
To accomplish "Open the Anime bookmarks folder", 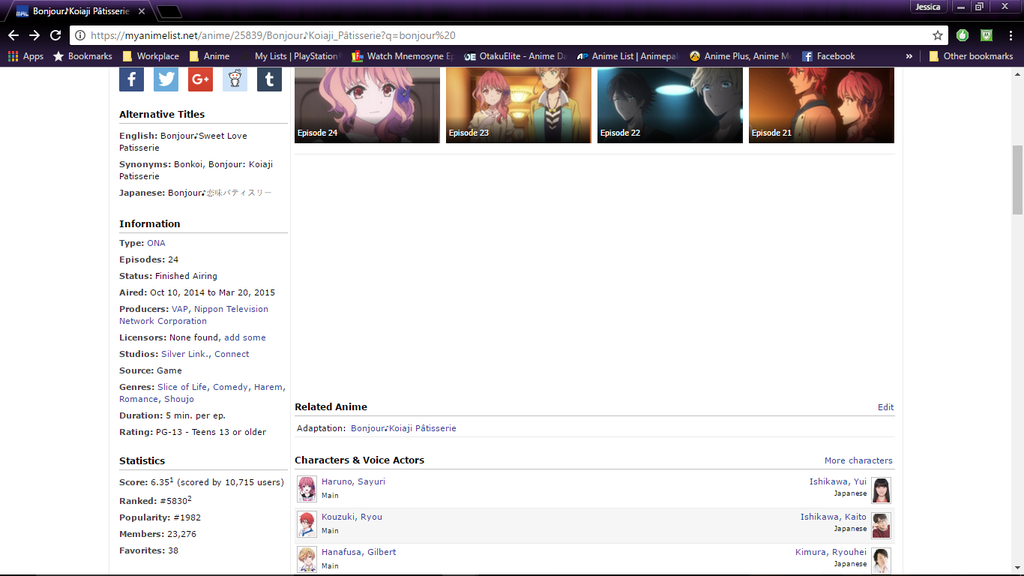I will click(210, 56).
